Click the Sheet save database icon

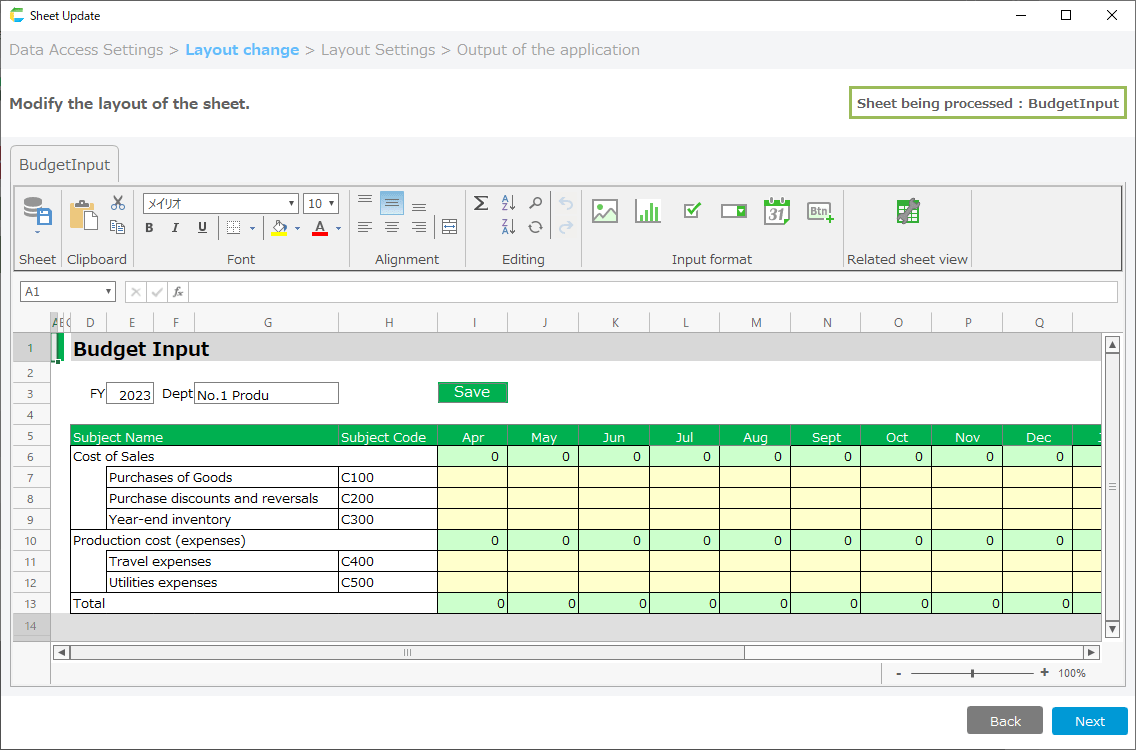pos(37,212)
